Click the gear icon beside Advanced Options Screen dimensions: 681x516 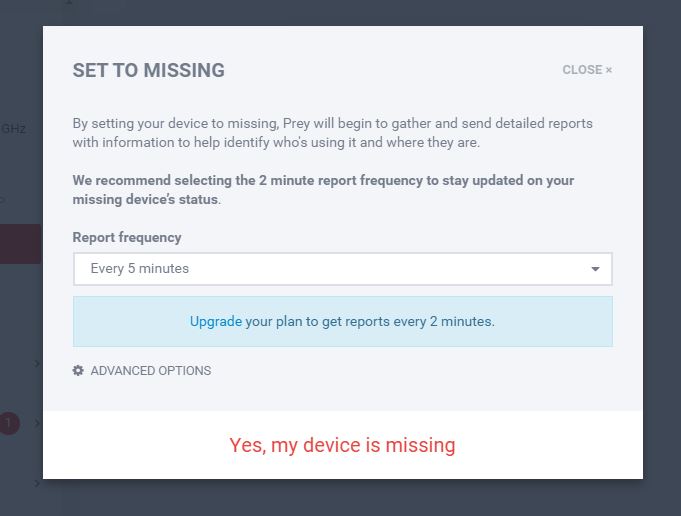(x=78, y=371)
